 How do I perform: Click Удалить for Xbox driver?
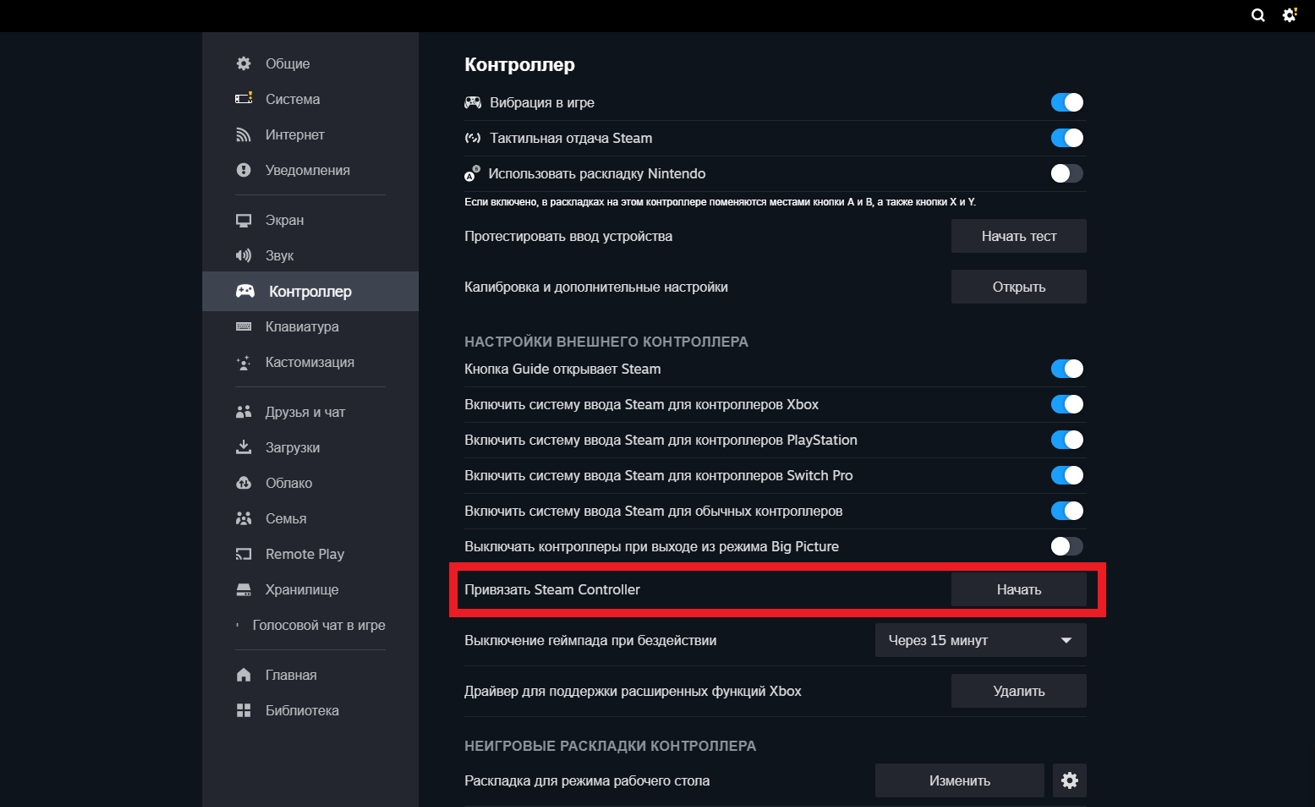(x=1018, y=691)
